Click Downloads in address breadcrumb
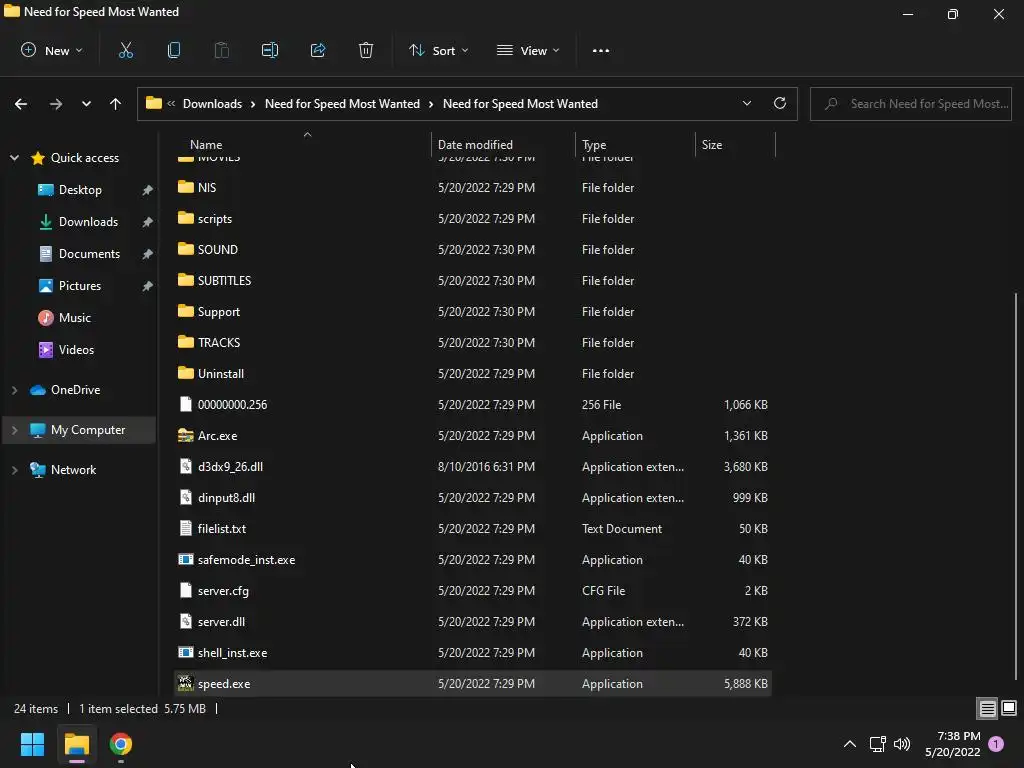This screenshot has width=1024, height=768. click(212, 104)
